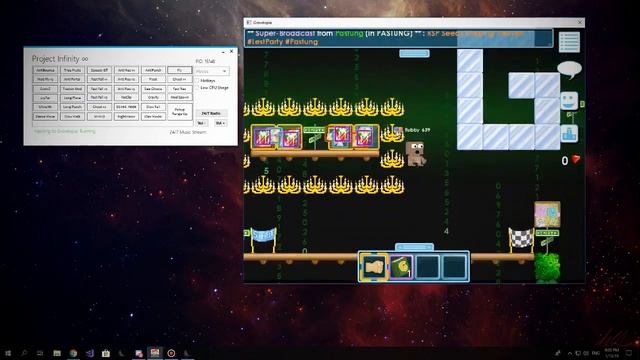
Task: Open the dropdown below the PID label
Action: [212, 71]
